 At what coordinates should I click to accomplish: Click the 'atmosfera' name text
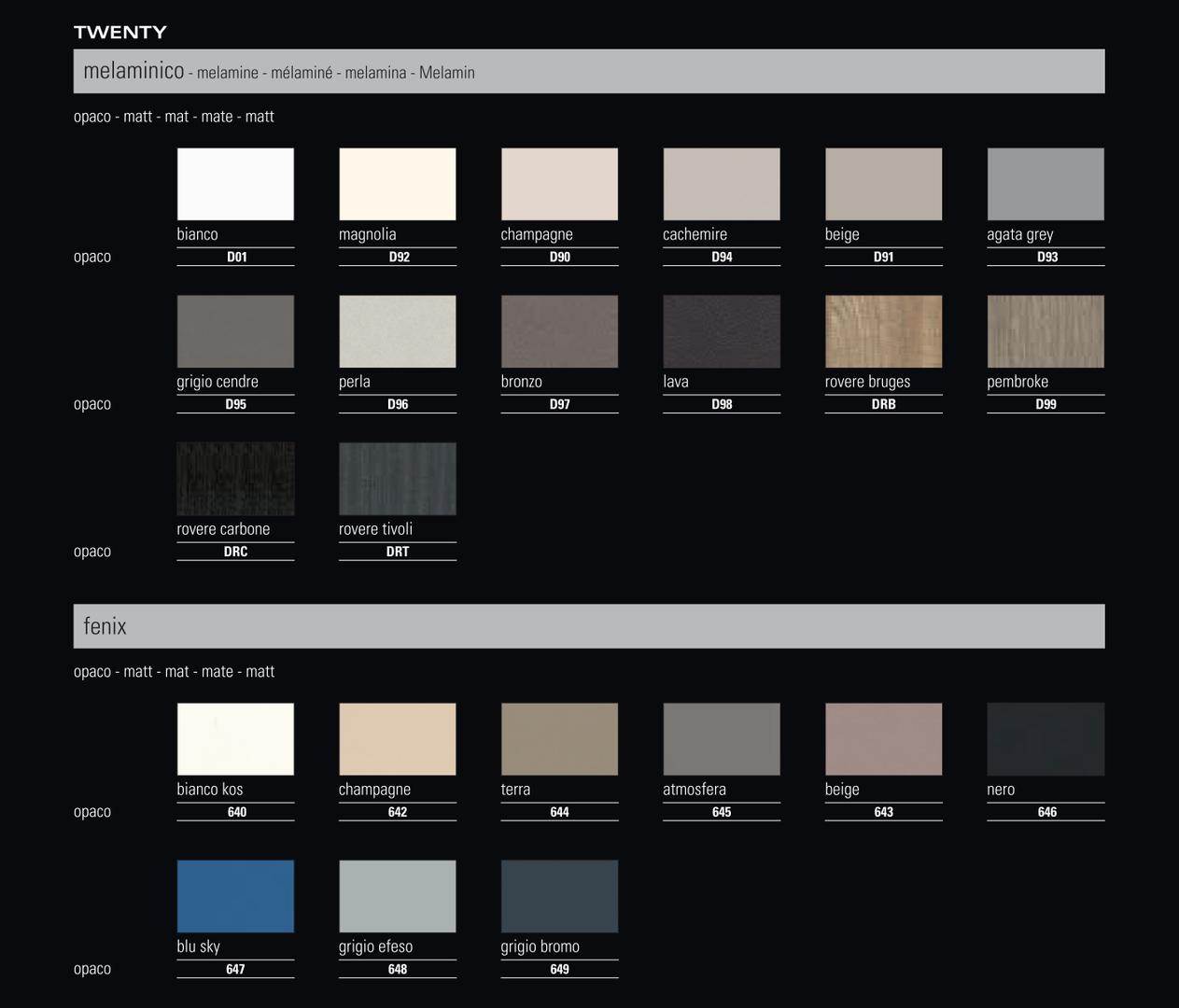click(x=695, y=790)
